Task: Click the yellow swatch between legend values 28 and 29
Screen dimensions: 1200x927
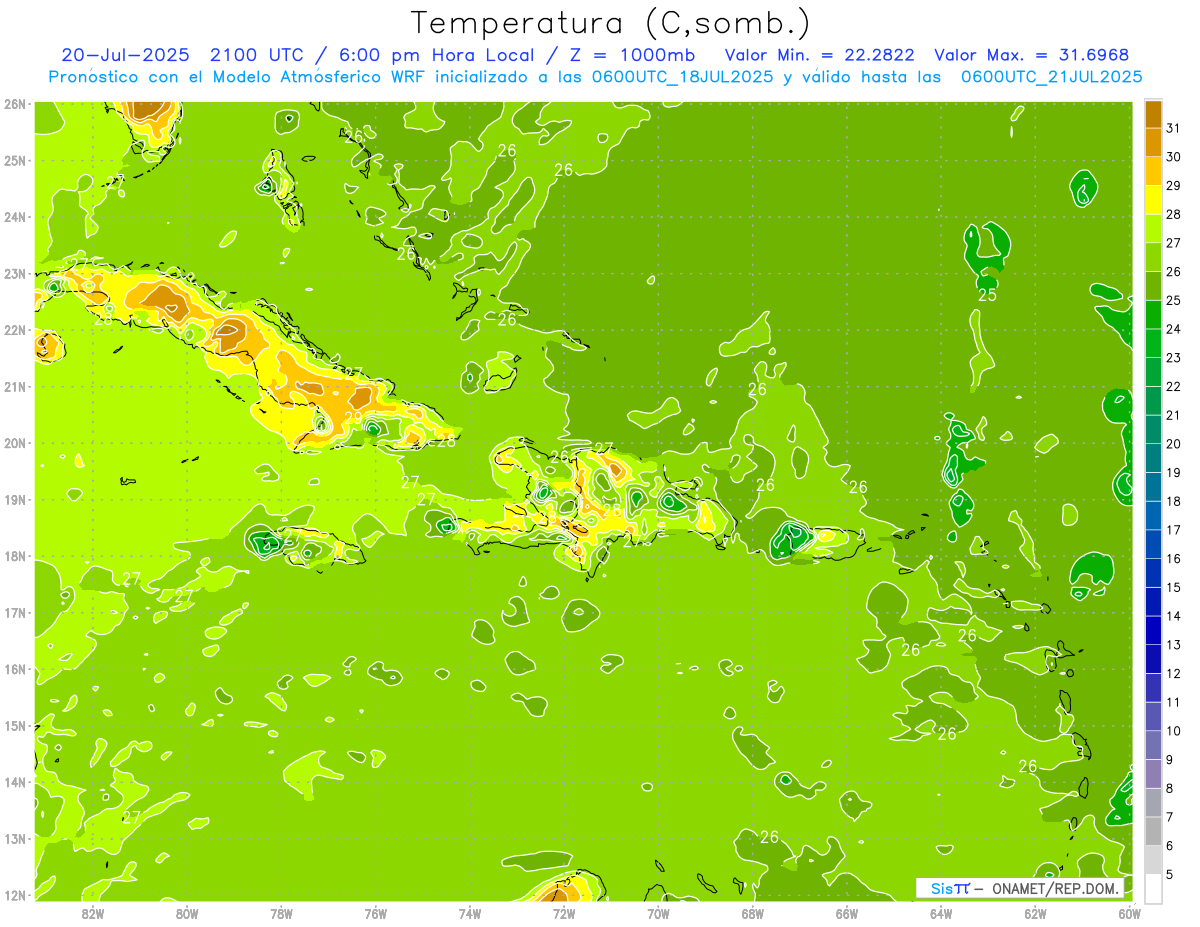Action: [1153, 200]
